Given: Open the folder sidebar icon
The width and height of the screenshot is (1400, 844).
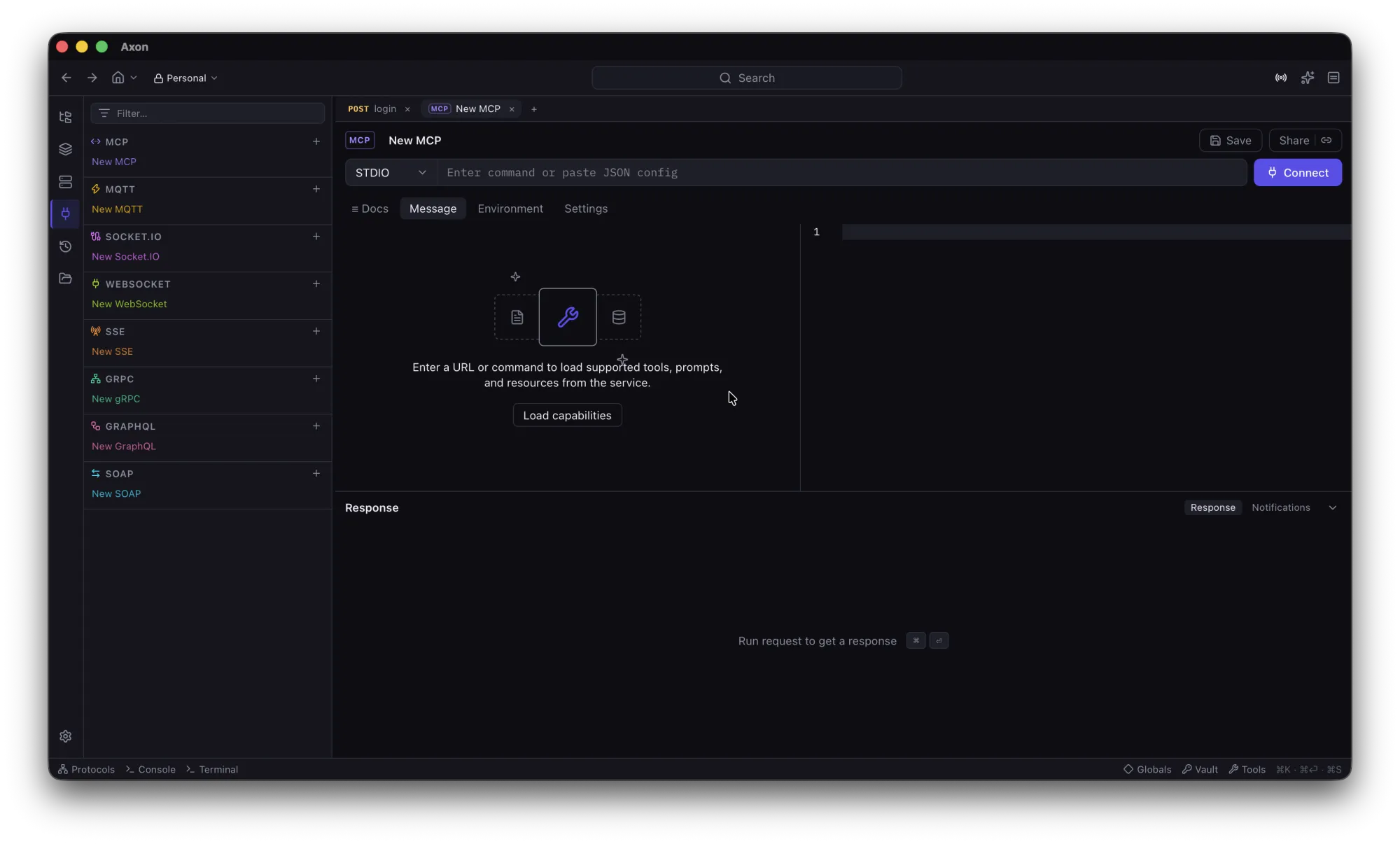Looking at the screenshot, I should pos(65,279).
